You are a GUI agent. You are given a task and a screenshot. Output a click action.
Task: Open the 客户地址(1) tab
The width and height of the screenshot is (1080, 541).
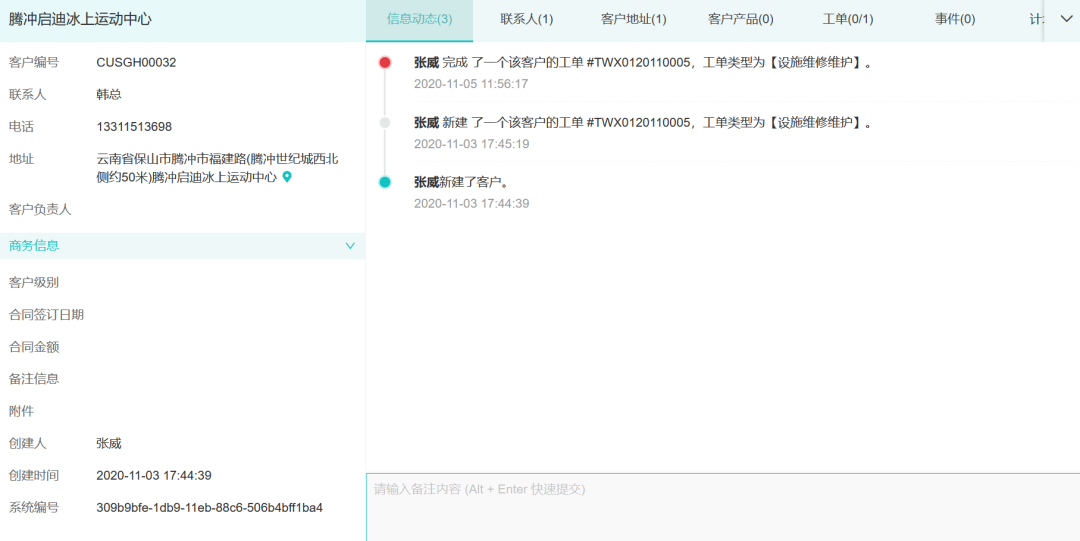pos(634,19)
